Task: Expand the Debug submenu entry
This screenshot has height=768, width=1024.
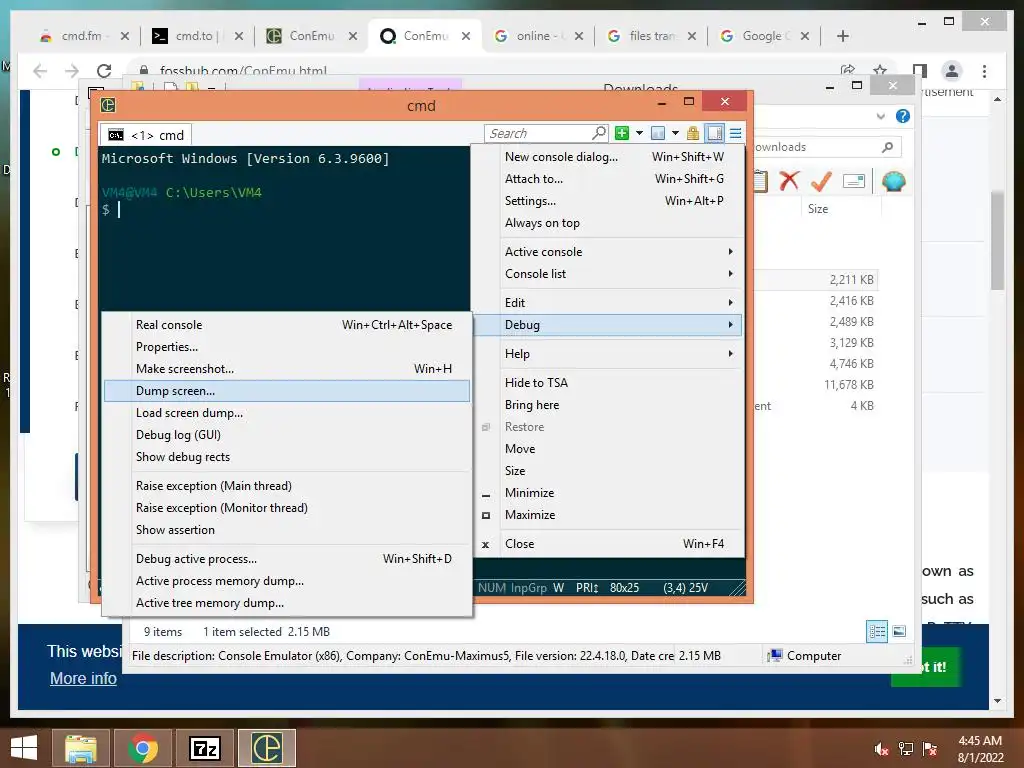Action: coord(609,325)
